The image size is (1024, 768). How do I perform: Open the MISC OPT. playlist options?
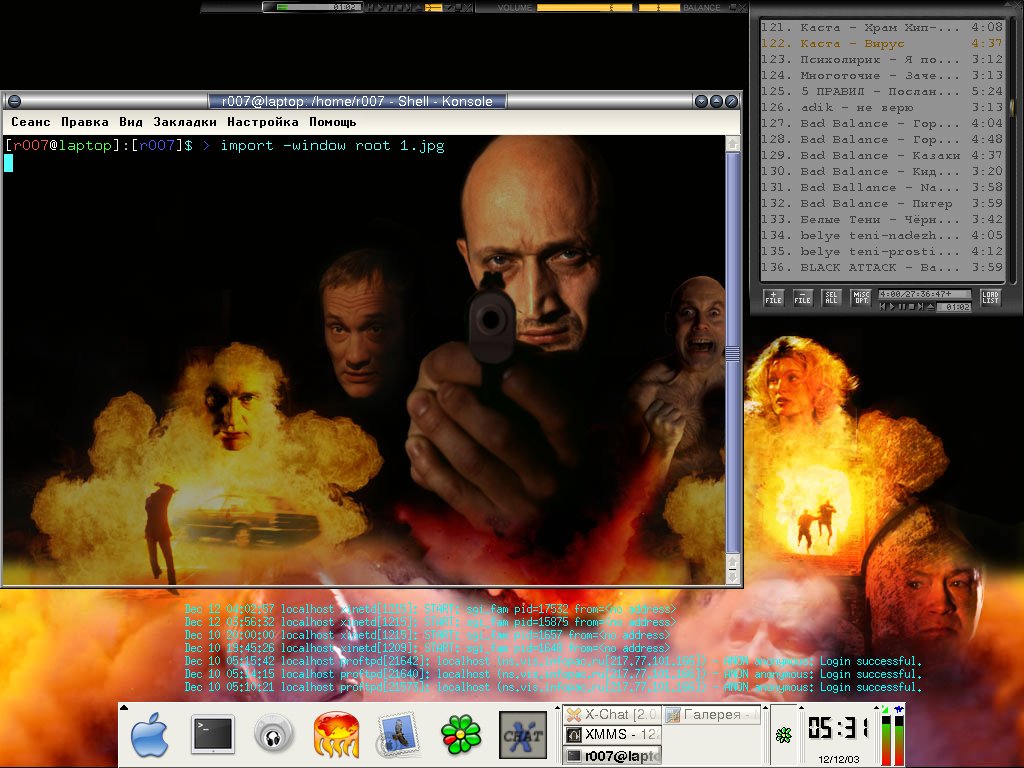[x=861, y=297]
